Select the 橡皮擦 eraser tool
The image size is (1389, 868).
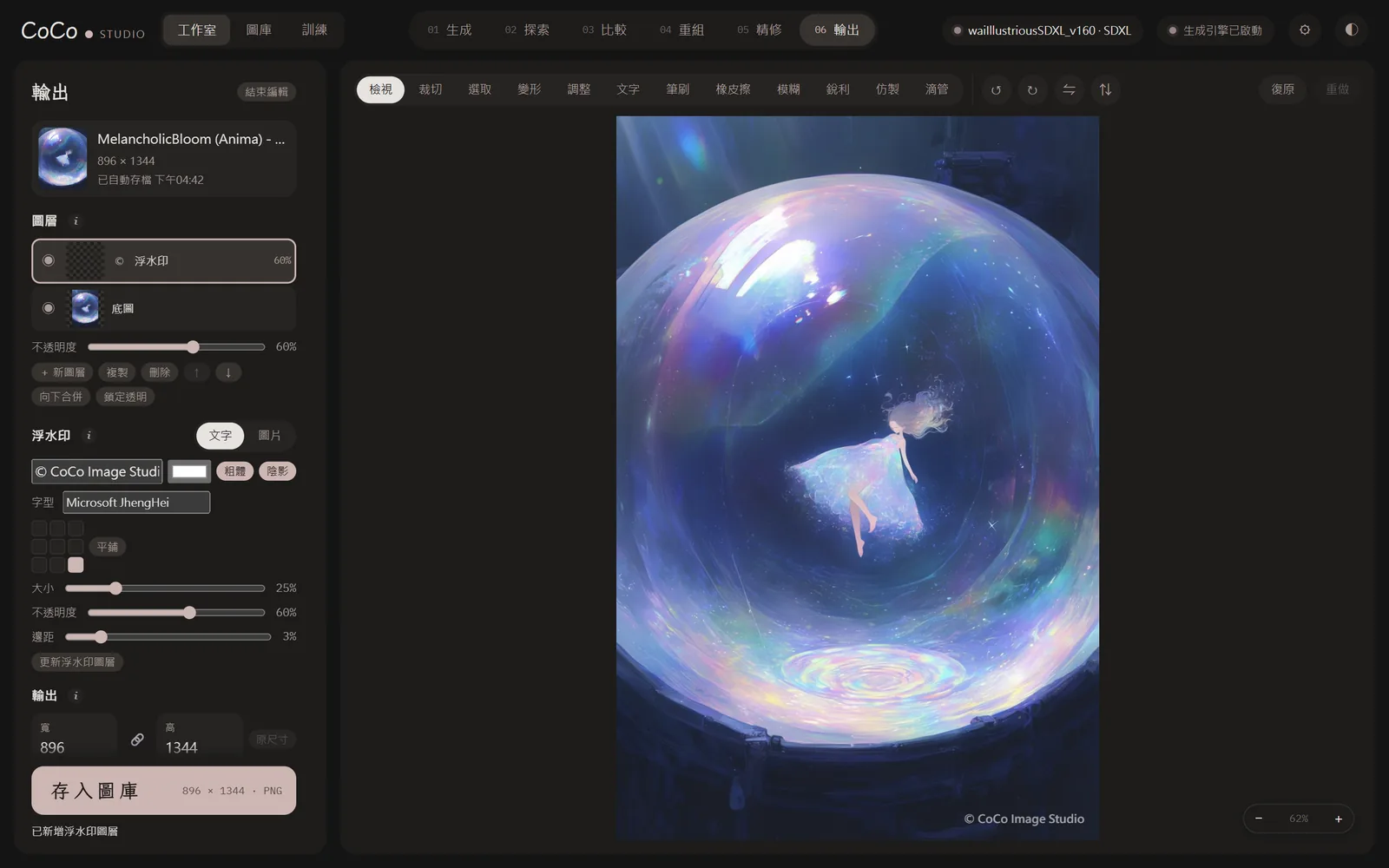(x=734, y=89)
